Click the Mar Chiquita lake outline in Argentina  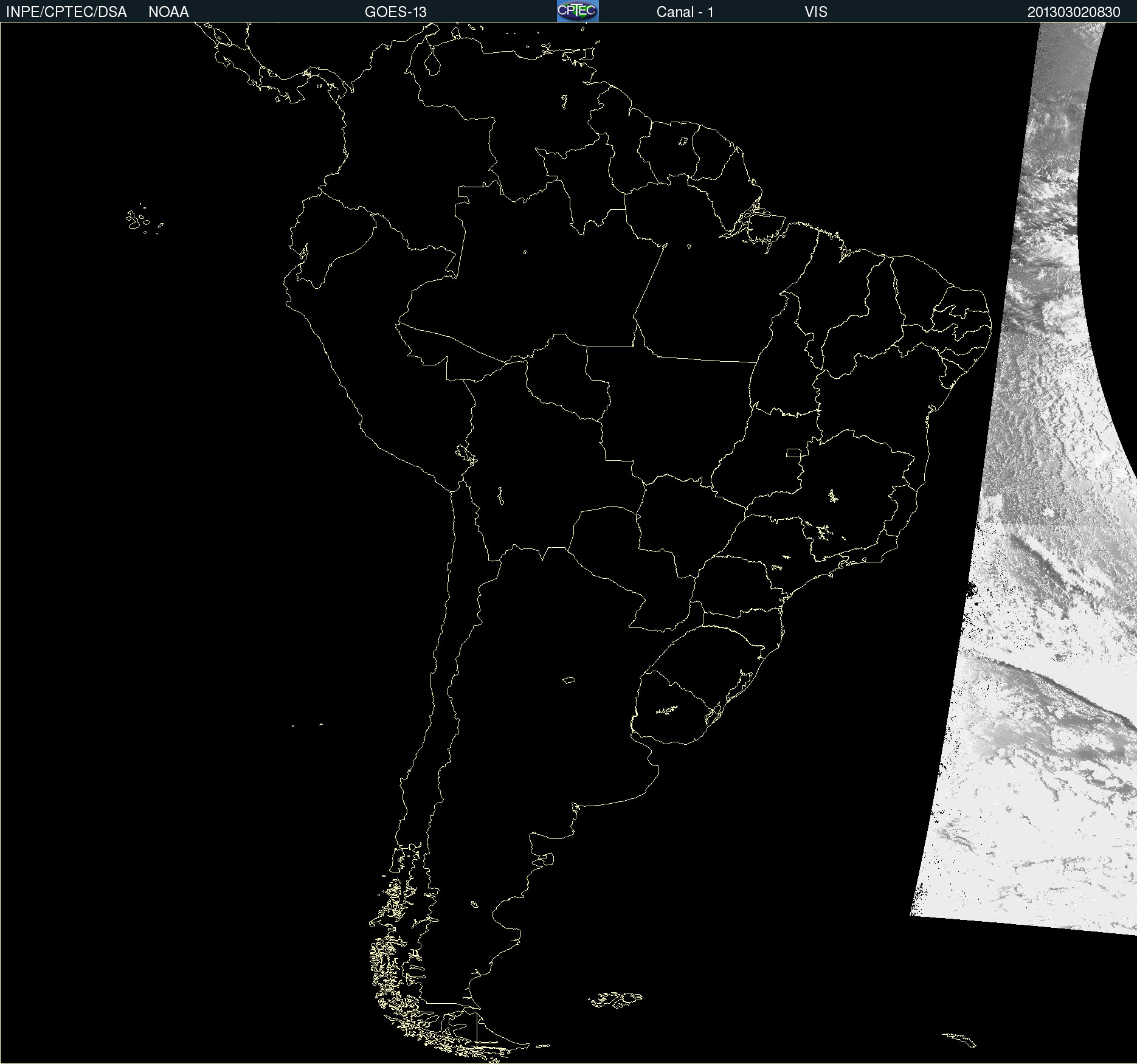pos(568,680)
